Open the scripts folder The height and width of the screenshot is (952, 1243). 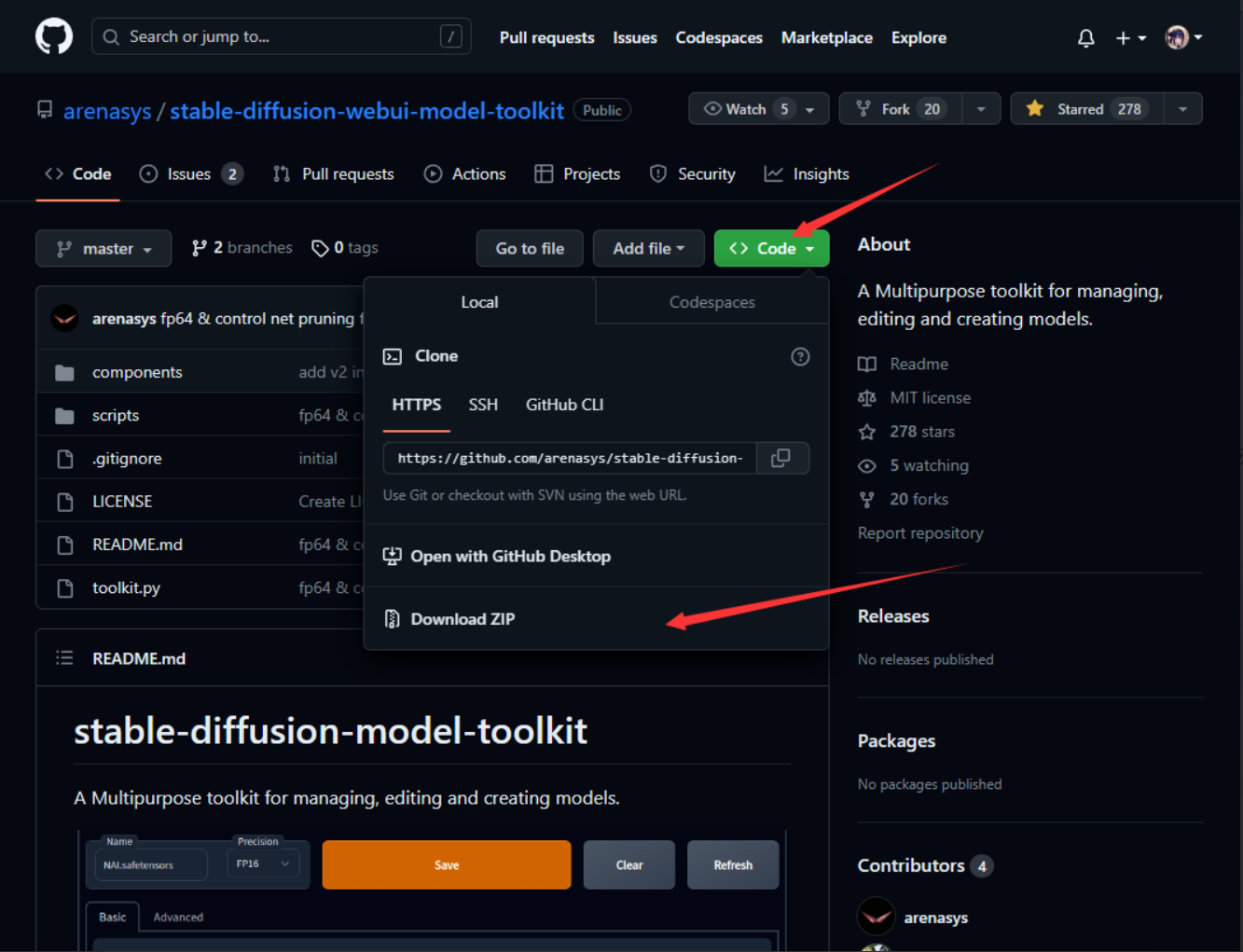(x=116, y=416)
